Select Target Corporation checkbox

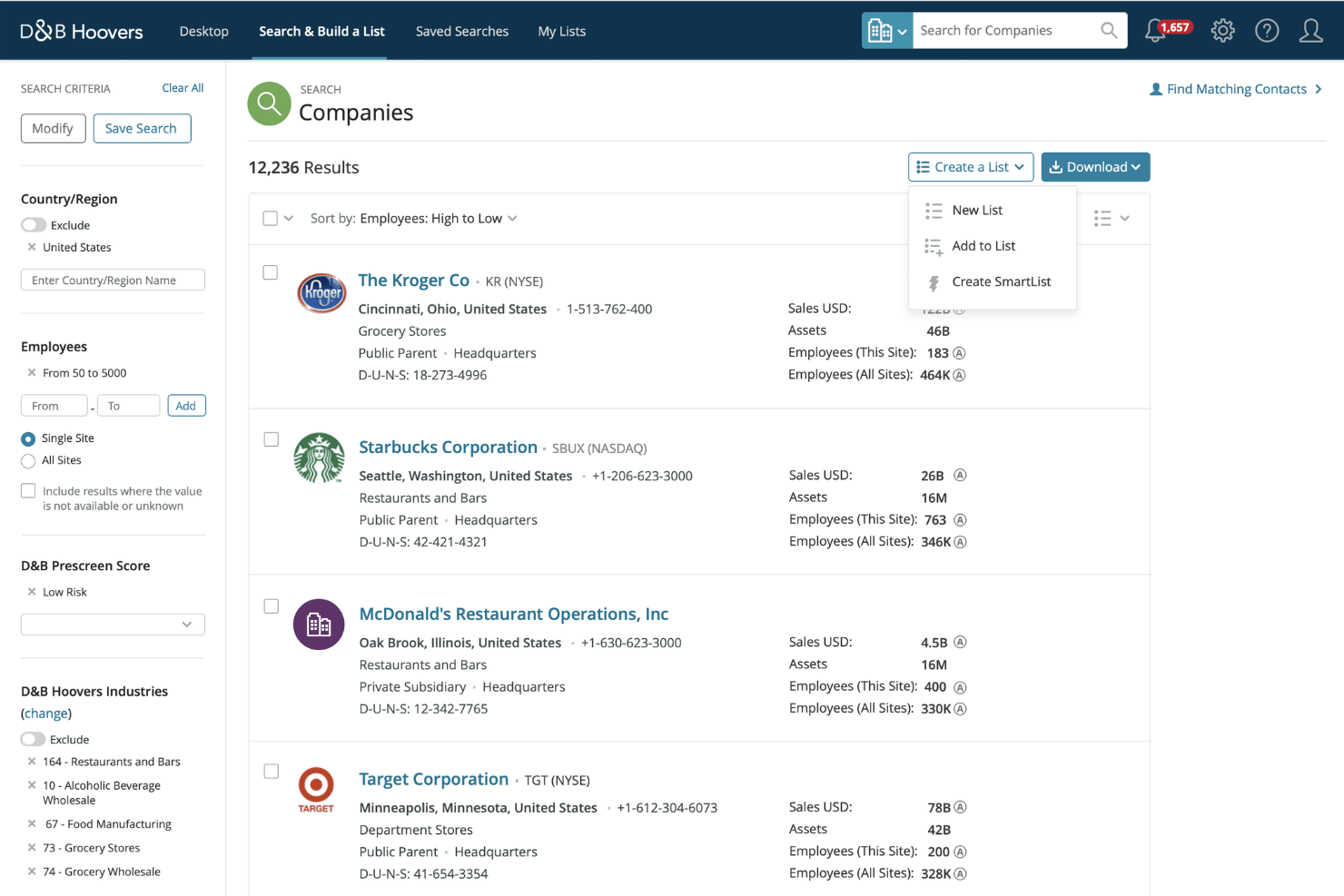[271, 772]
